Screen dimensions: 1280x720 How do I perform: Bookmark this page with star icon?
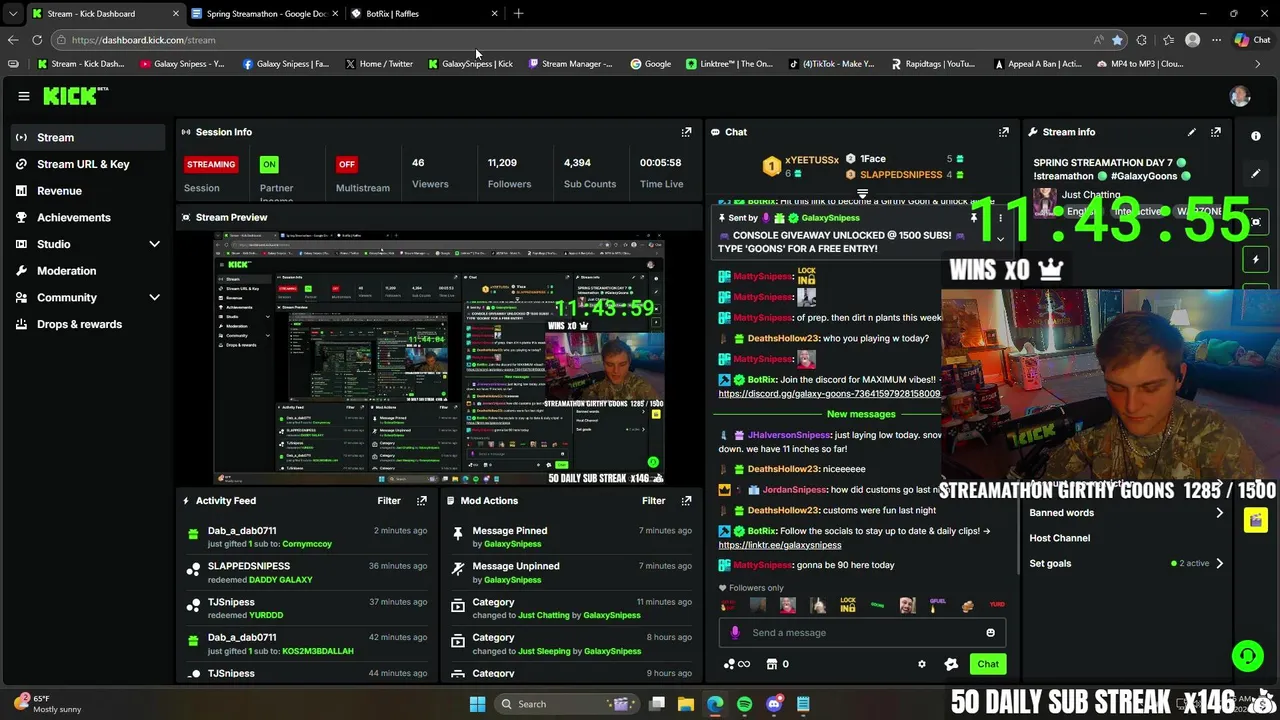click(x=1117, y=40)
